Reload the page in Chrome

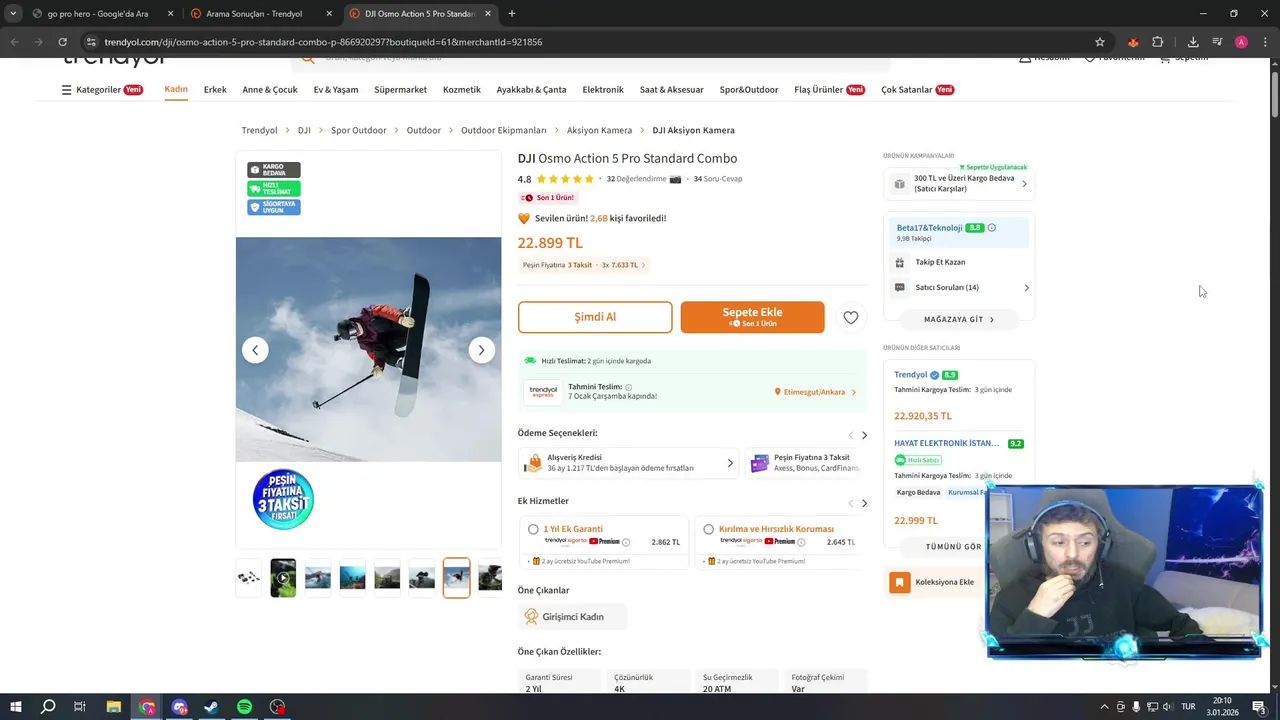pyautogui.click(x=62, y=42)
